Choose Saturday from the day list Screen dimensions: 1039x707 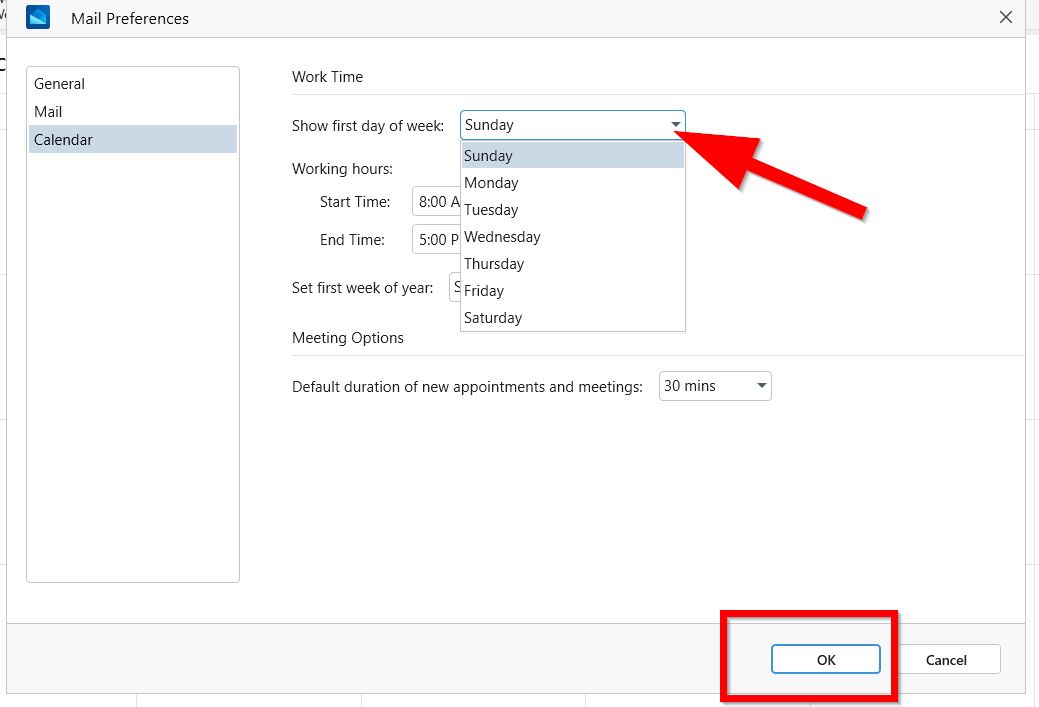(x=573, y=318)
